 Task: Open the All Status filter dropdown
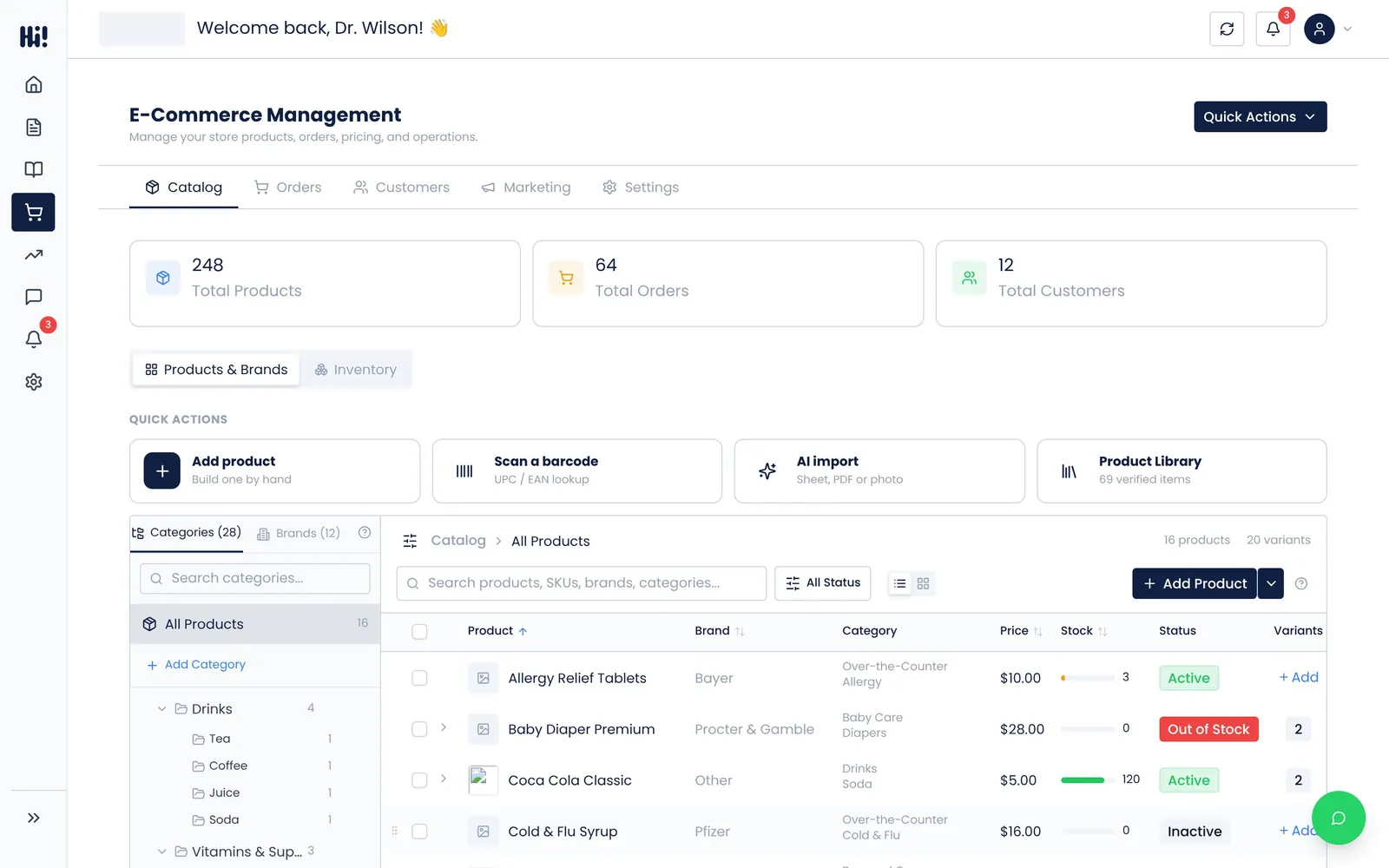822,583
